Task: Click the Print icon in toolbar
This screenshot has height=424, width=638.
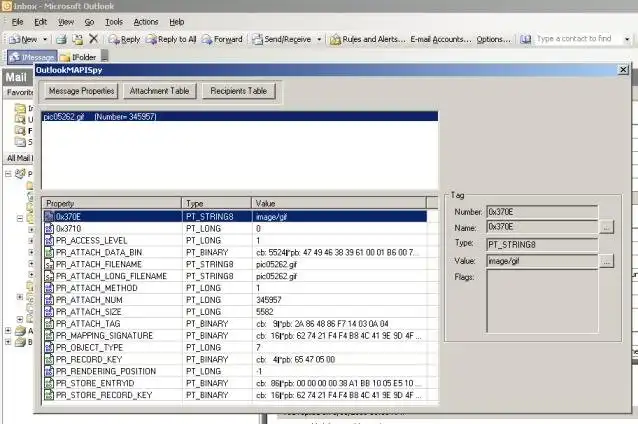Action: (61, 39)
